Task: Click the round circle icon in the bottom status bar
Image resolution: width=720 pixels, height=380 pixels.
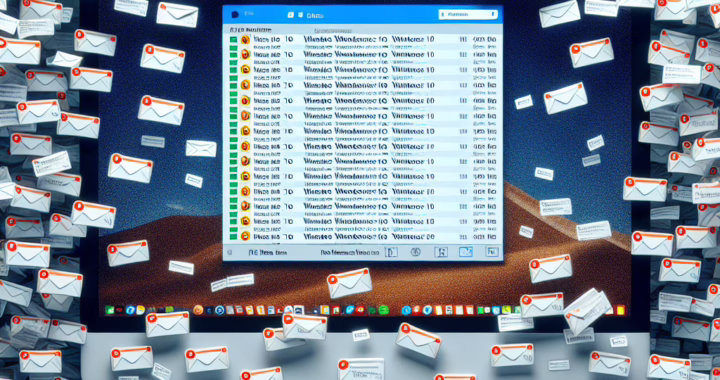Action: pos(416,252)
